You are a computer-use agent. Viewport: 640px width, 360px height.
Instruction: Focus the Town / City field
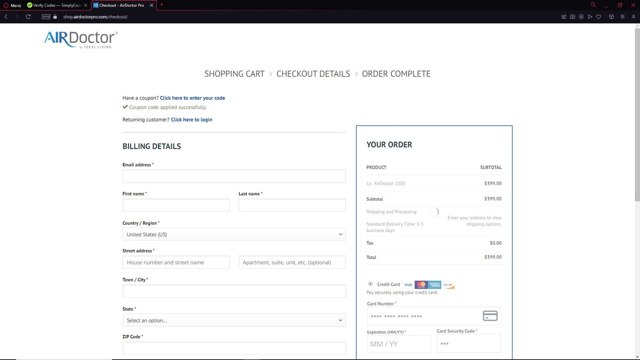tap(234, 291)
